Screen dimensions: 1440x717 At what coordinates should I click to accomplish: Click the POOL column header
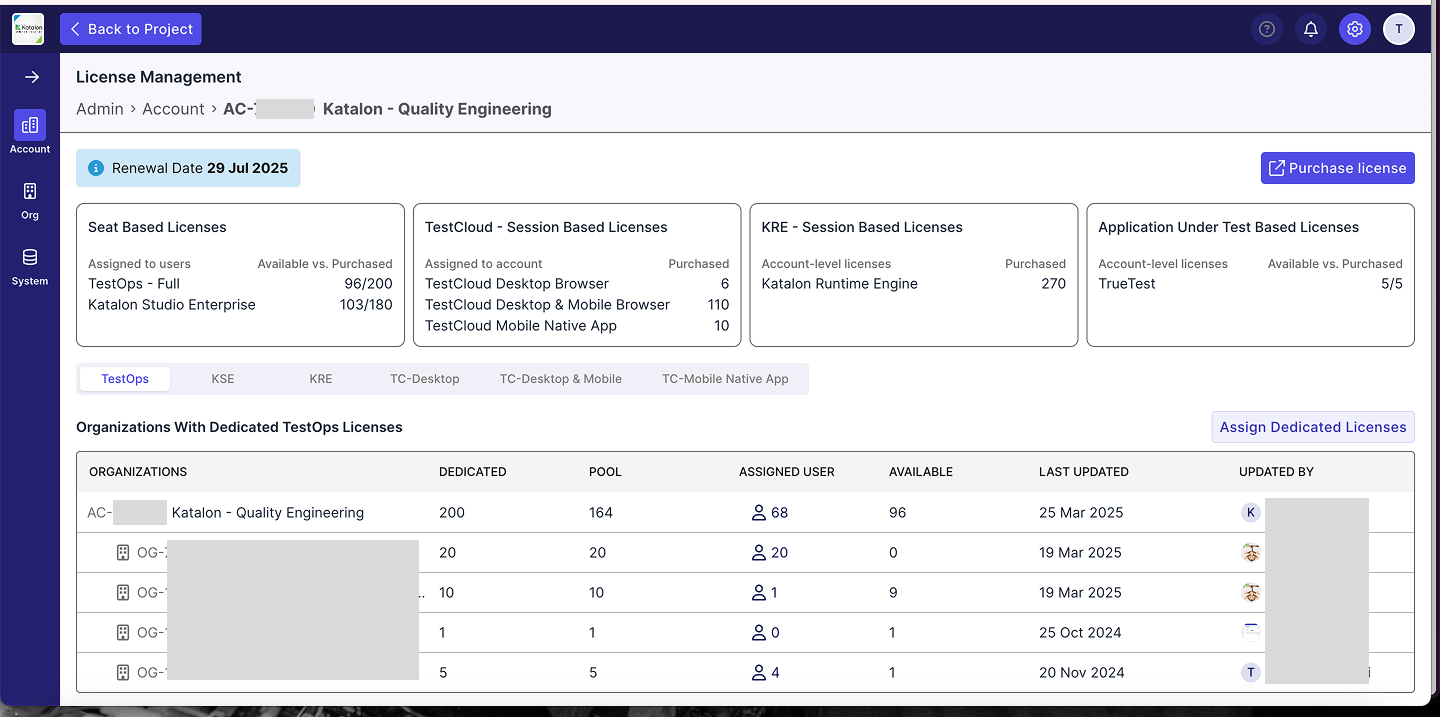click(605, 472)
